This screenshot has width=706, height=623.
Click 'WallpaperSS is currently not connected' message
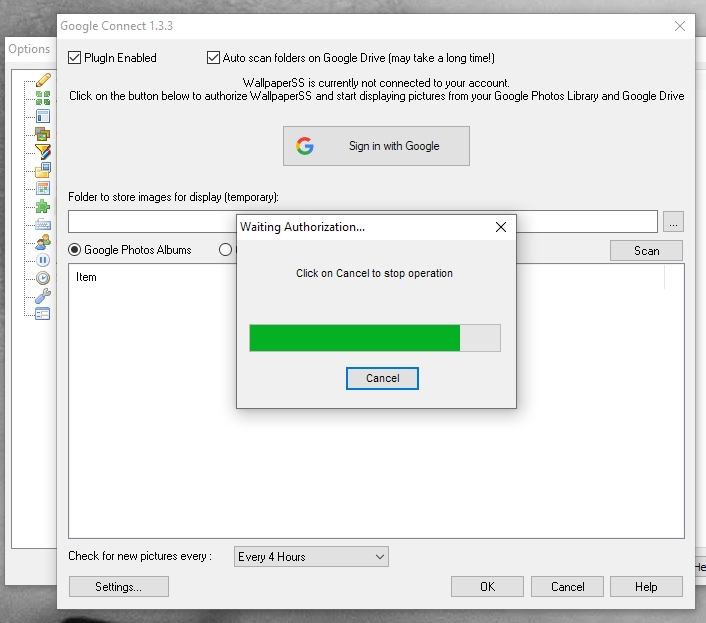pyautogui.click(x=376, y=83)
